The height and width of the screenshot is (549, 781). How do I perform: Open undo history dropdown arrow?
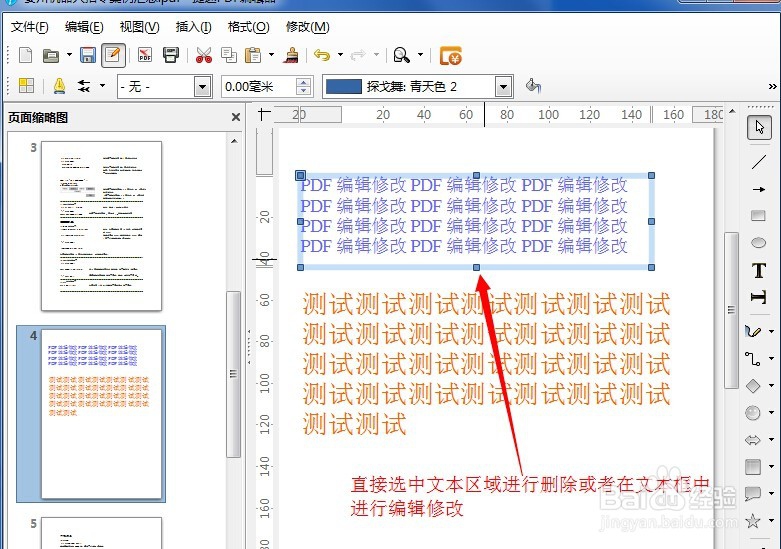click(x=340, y=54)
